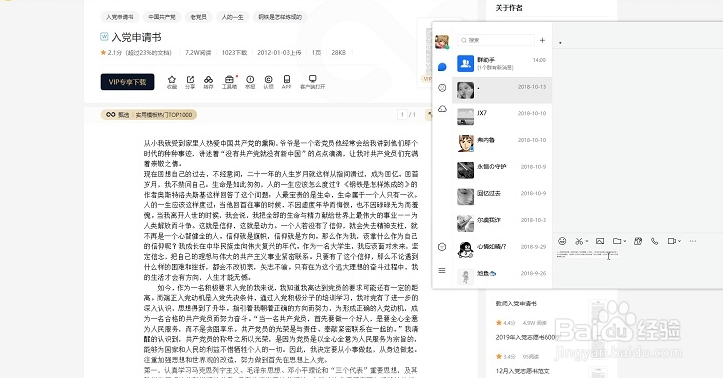Click the 客户端打开 monitor icon
723x378 pixels.
pos(313,79)
